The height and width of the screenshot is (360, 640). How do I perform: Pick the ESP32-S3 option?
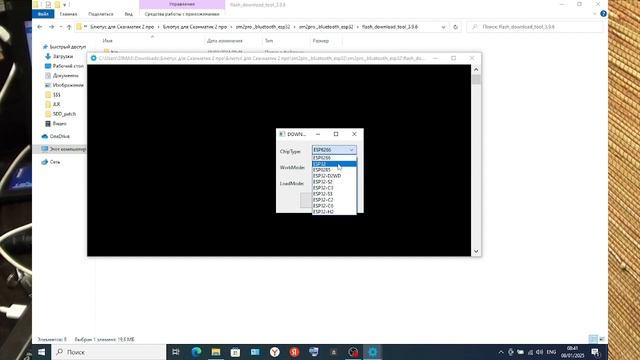pyautogui.click(x=334, y=194)
